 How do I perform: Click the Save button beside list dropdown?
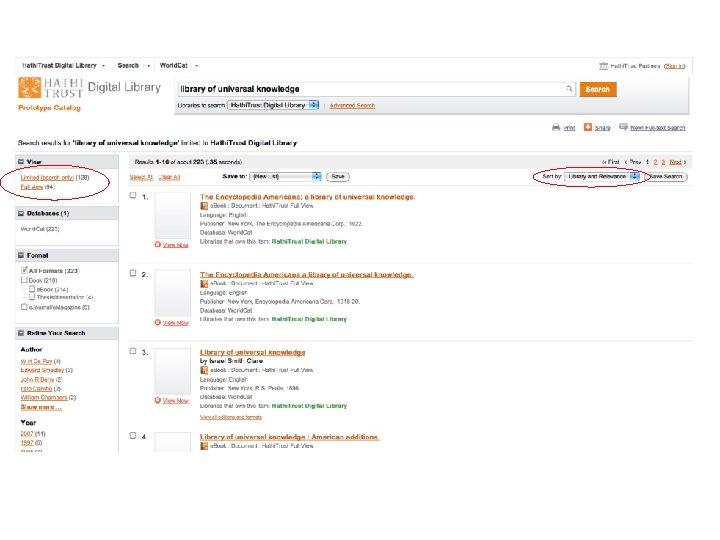338,176
